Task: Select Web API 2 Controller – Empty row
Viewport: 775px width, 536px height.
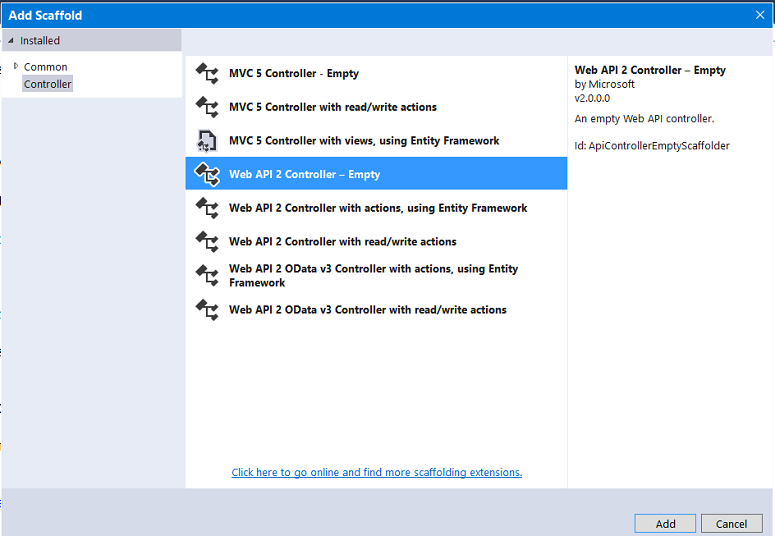Action: click(x=376, y=174)
